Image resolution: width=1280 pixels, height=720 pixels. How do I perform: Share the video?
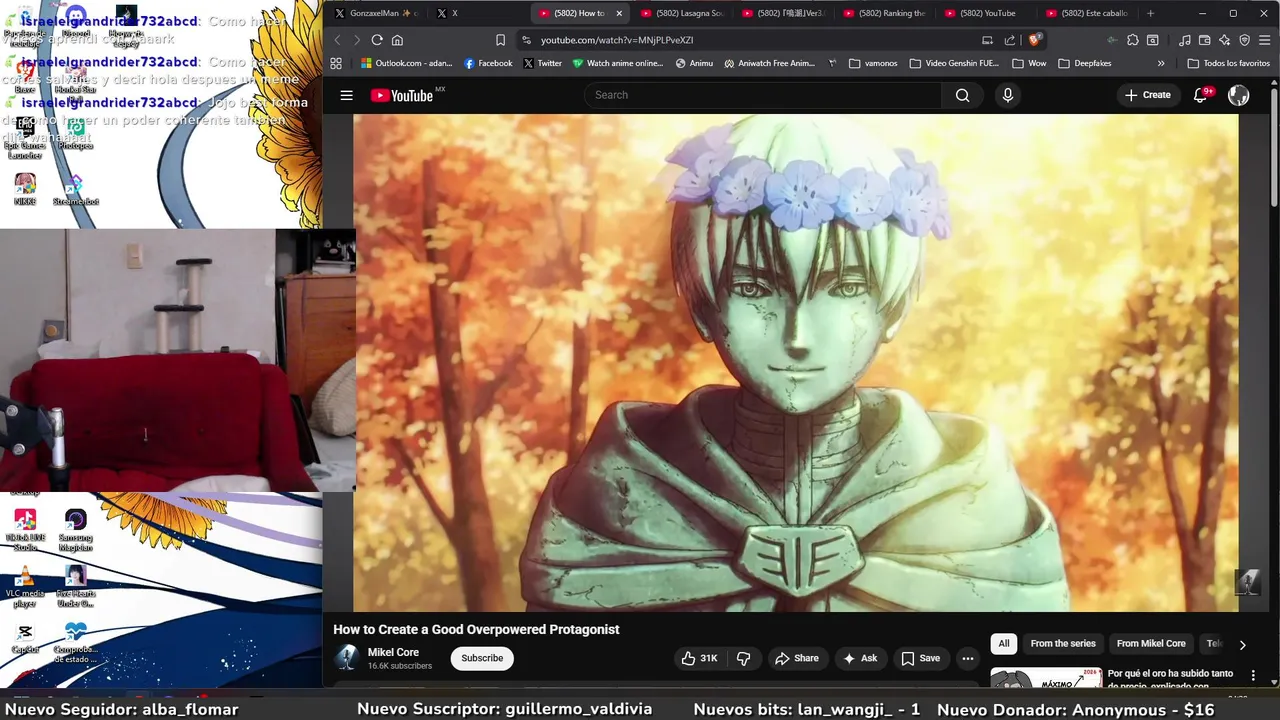pos(797,658)
